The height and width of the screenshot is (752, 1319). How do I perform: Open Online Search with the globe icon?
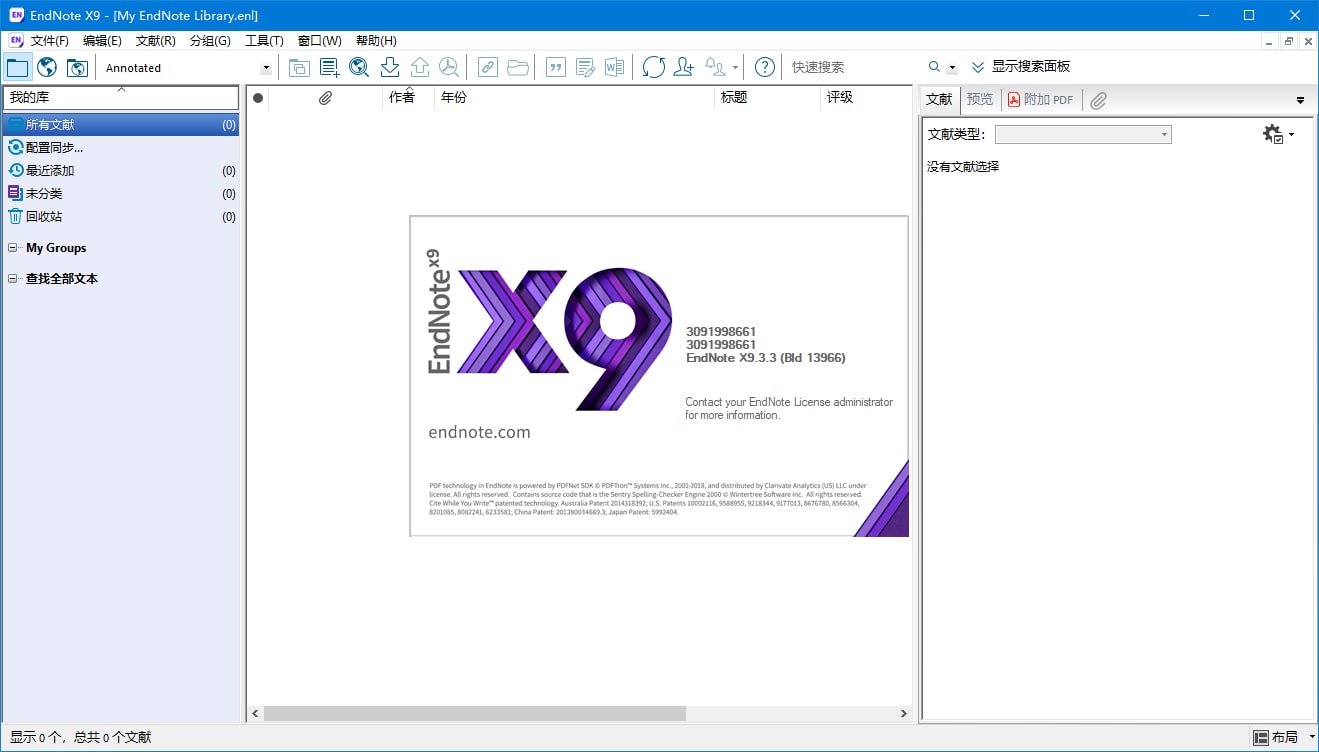pyautogui.click(x=358, y=67)
